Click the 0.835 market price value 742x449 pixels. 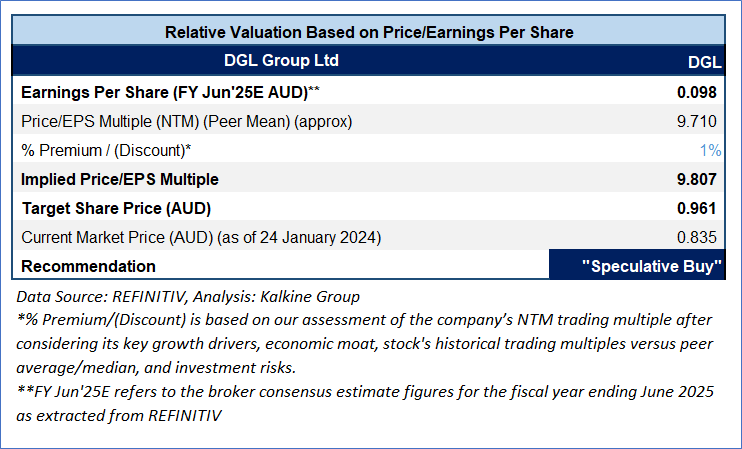point(702,237)
